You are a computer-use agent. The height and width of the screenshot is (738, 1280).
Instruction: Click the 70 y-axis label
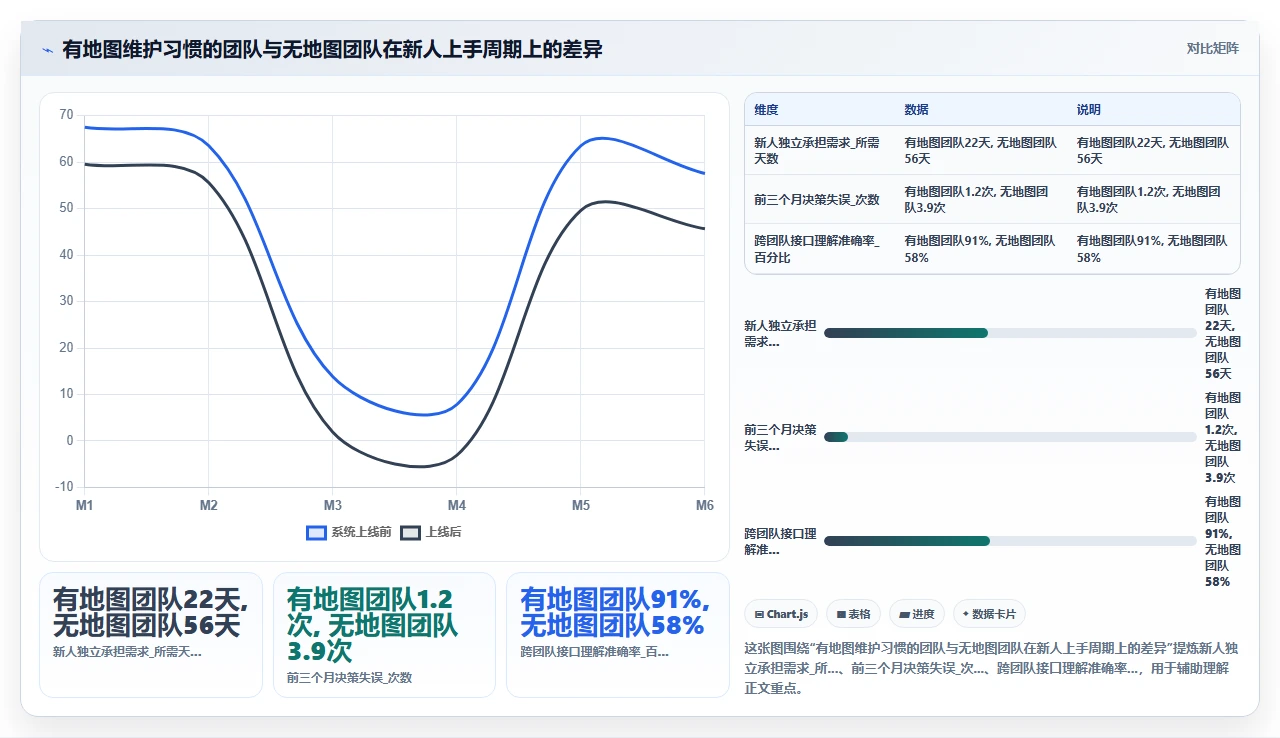[66, 115]
